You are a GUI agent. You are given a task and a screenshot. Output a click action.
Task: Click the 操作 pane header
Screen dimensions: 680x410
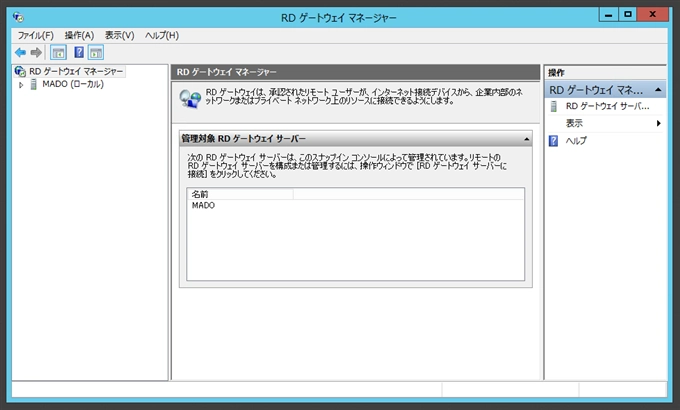pos(605,73)
